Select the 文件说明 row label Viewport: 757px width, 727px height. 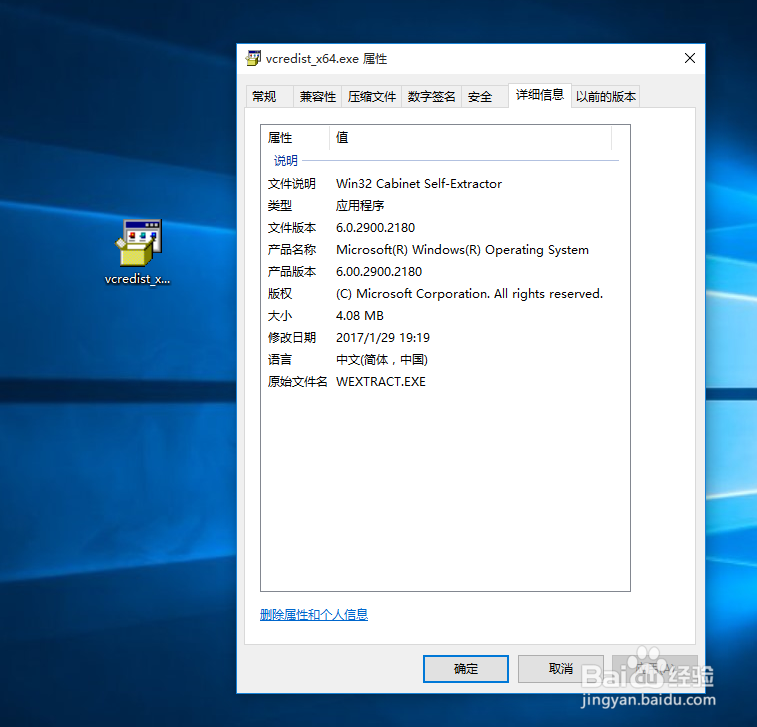(x=292, y=183)
